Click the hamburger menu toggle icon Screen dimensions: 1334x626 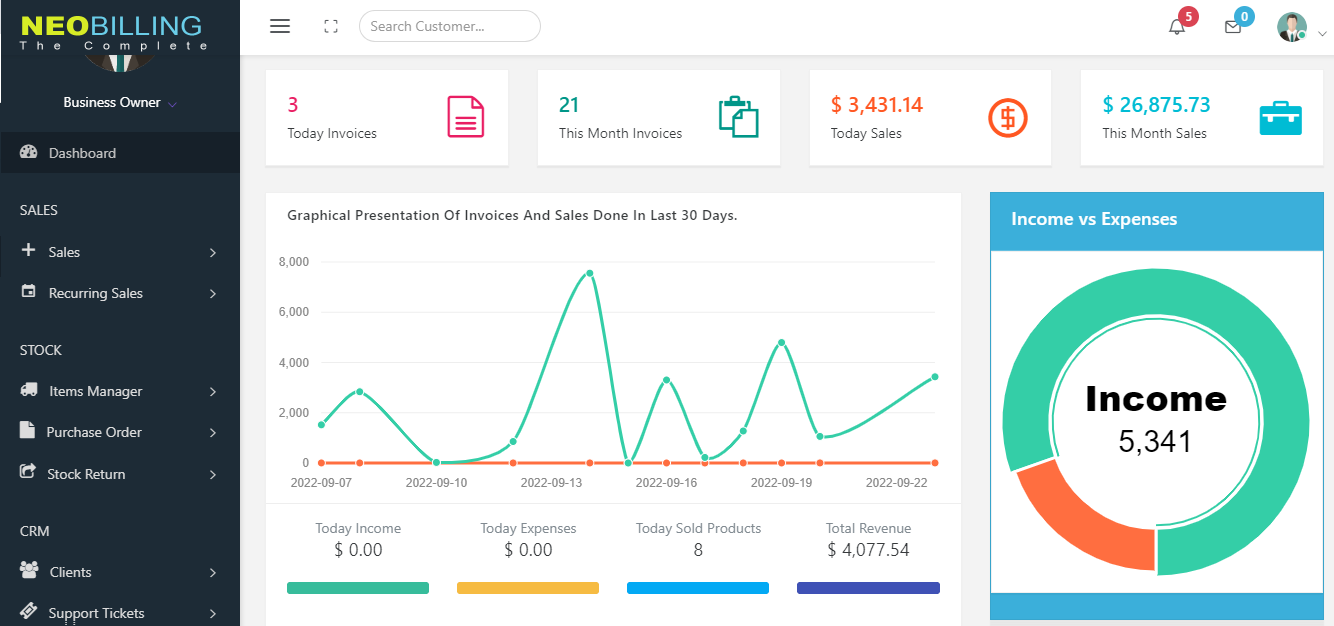280,27
